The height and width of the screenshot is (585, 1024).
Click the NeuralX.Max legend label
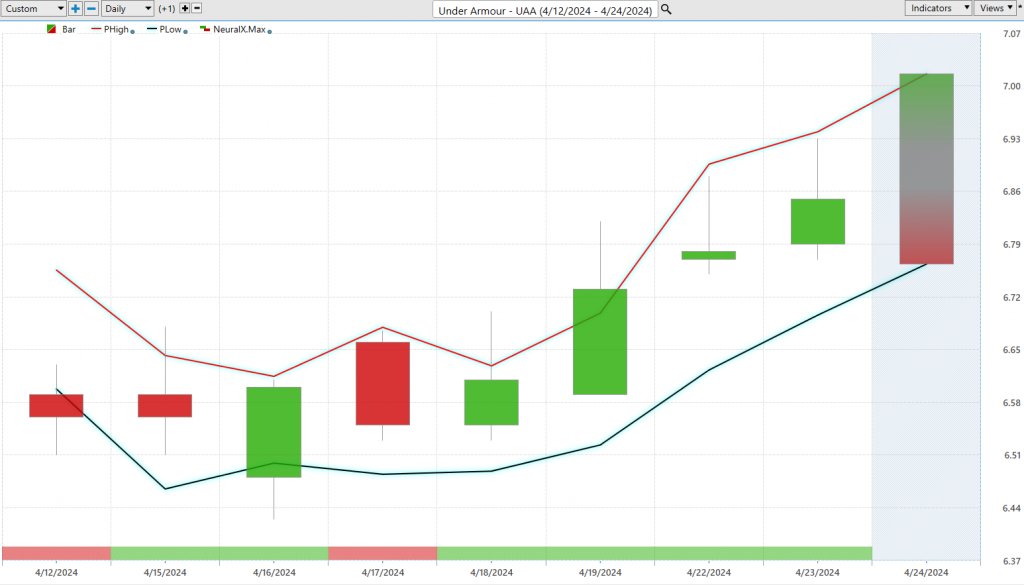pos(239,29)
